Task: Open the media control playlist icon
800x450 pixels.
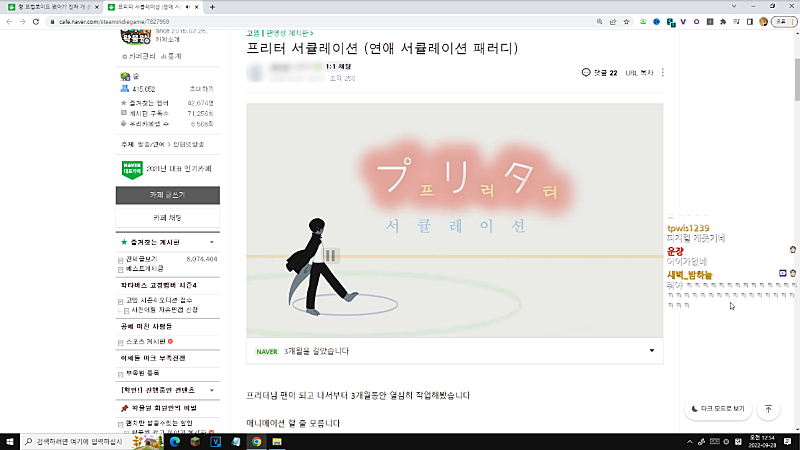Action: 736,22
